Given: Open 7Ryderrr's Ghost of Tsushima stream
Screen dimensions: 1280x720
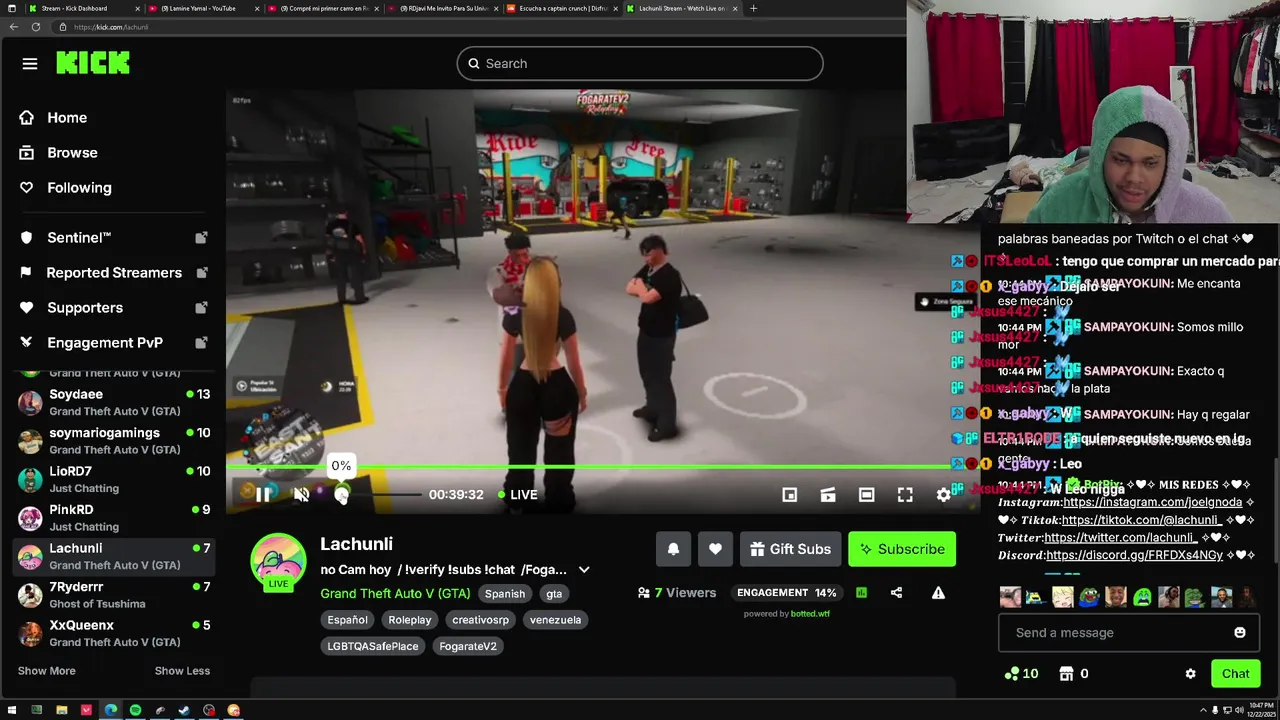Looking at the screenshot, I should tap(113, 595).
